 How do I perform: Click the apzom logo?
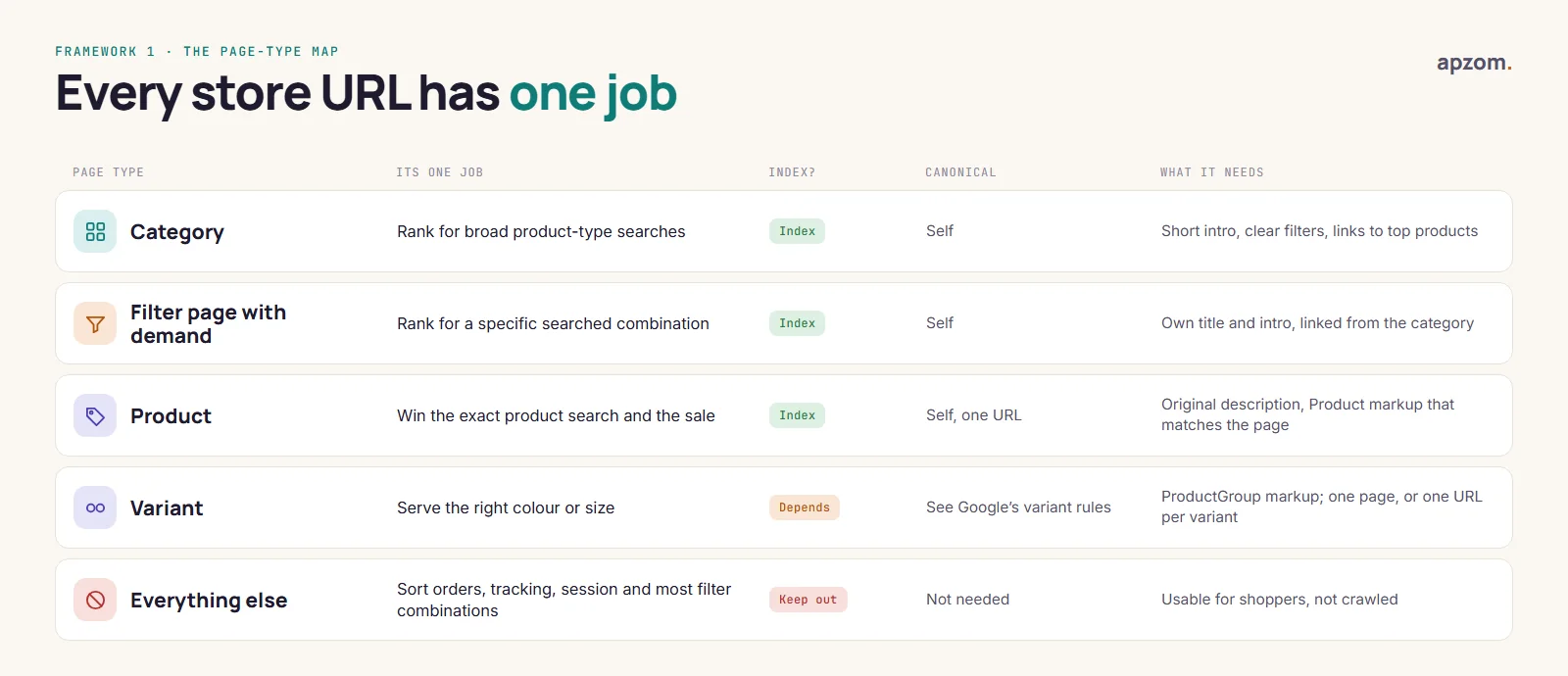(1474, 64)
